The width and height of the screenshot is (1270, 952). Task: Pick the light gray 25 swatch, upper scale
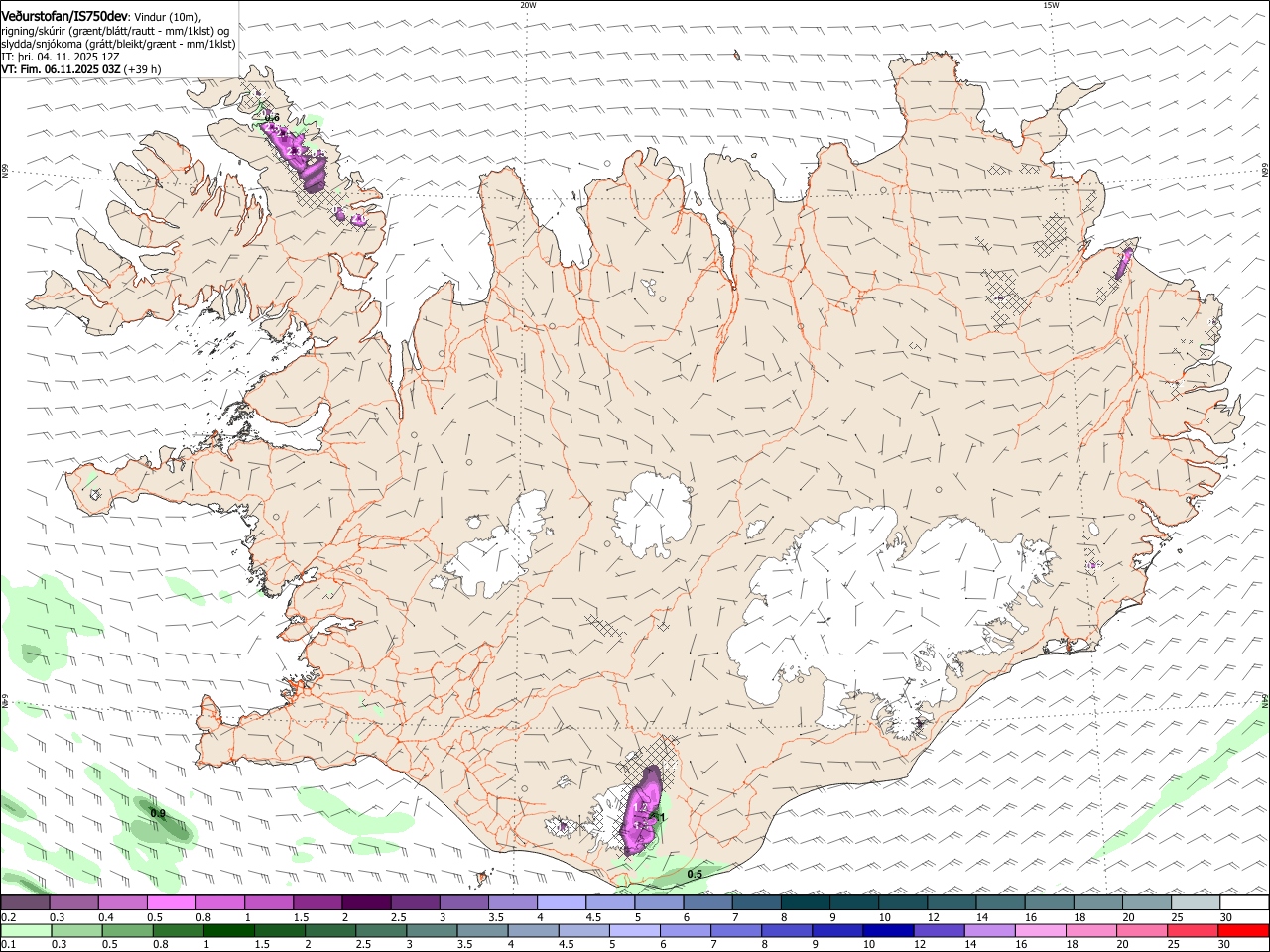pos(1196,902)
